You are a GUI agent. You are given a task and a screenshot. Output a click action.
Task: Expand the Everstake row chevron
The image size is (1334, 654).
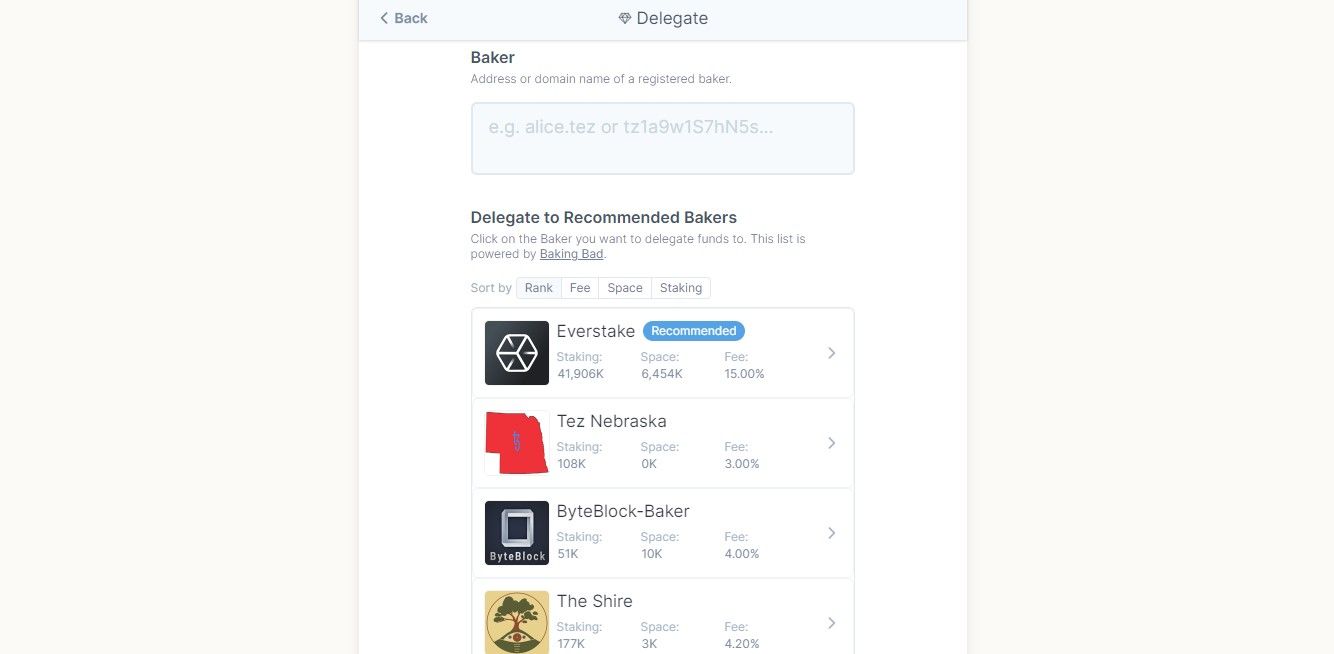[x=832, y=353]
